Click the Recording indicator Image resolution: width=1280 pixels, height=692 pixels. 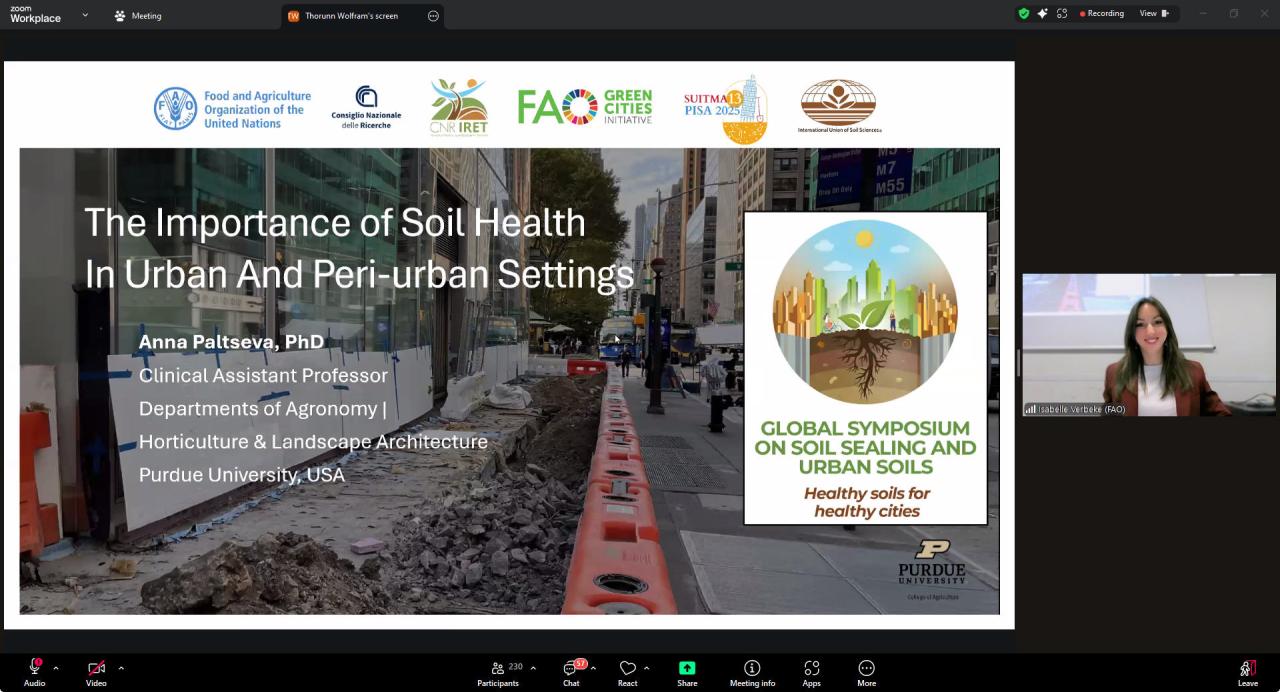coord(1102,14)
